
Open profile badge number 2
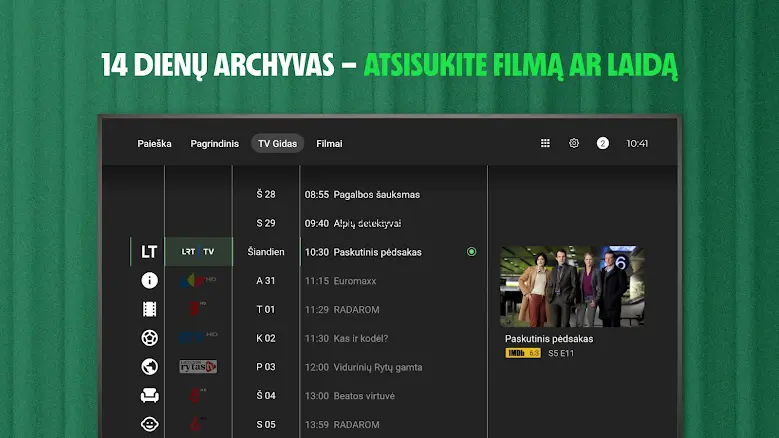603,144
